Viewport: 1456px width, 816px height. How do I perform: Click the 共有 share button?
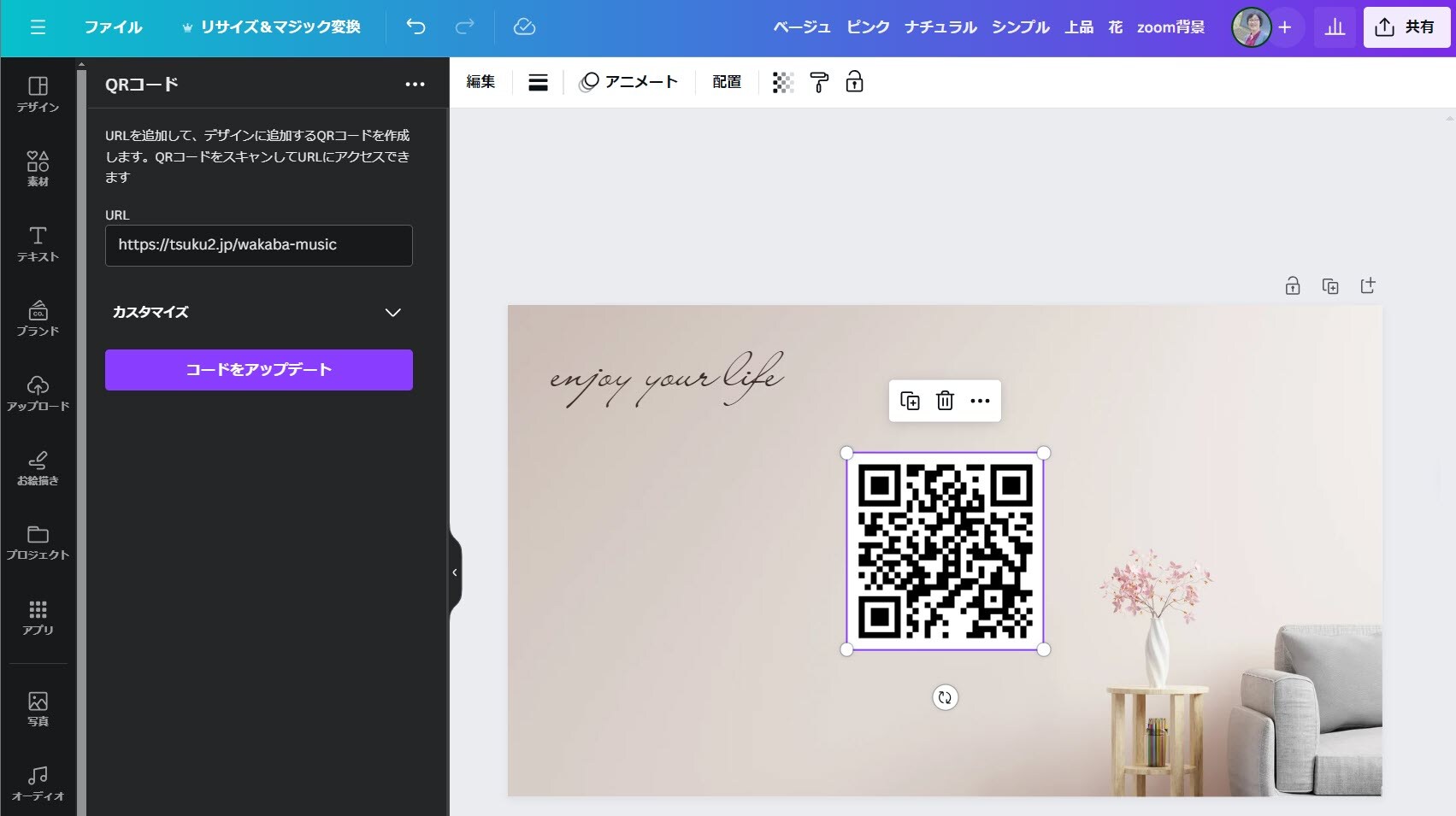[1406, 27]
